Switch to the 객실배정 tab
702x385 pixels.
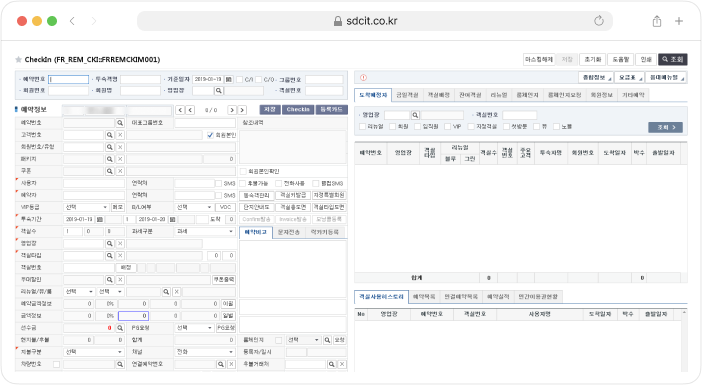(x=438, y=95)
